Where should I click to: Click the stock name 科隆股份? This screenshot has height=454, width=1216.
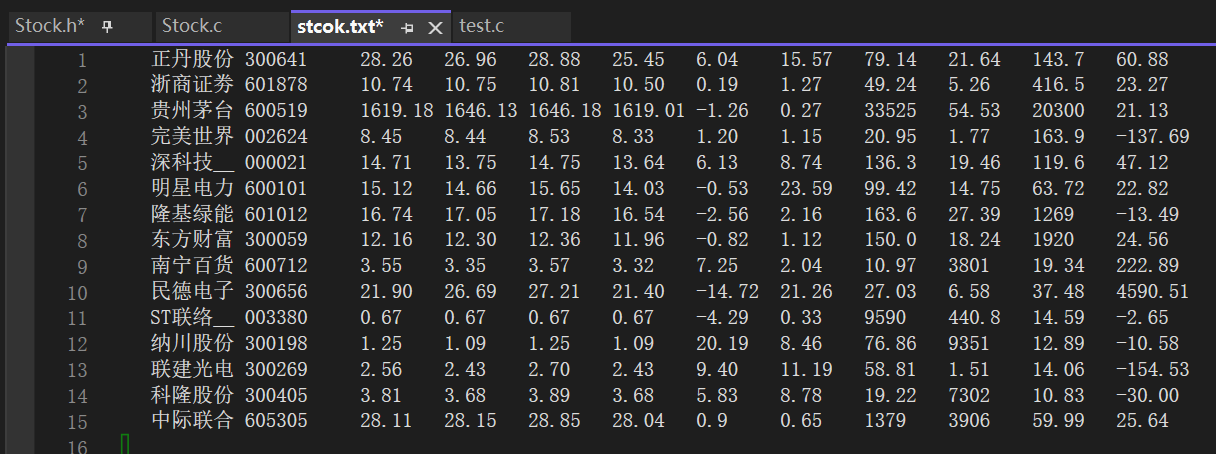pos(192,395)
